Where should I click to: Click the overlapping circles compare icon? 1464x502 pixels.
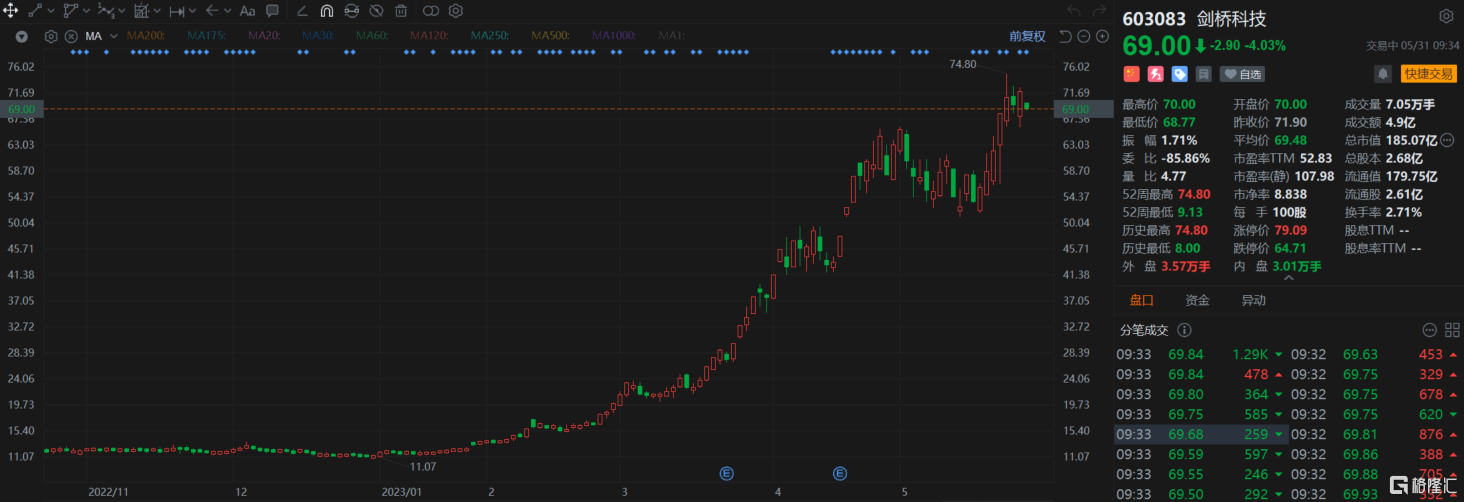click(430, 11)
